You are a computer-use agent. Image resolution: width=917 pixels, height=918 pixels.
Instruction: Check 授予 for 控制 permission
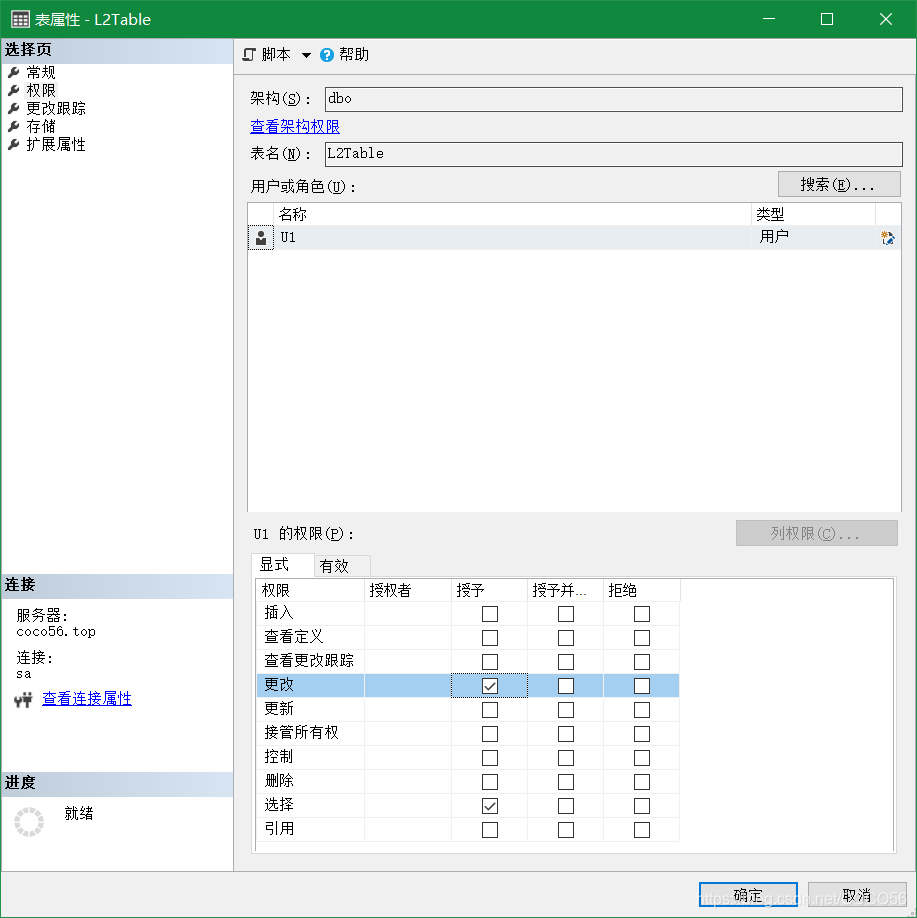[490, 758]
